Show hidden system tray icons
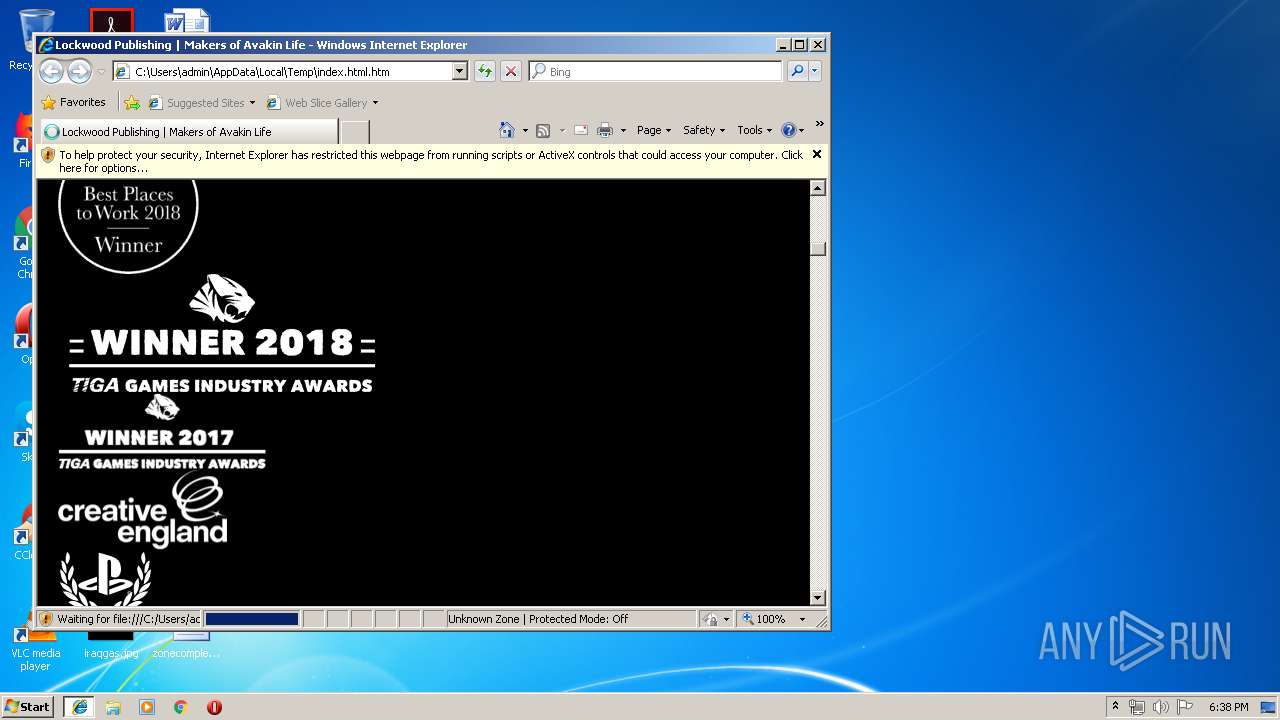 pyautogui.click(x=1116, y=706)
